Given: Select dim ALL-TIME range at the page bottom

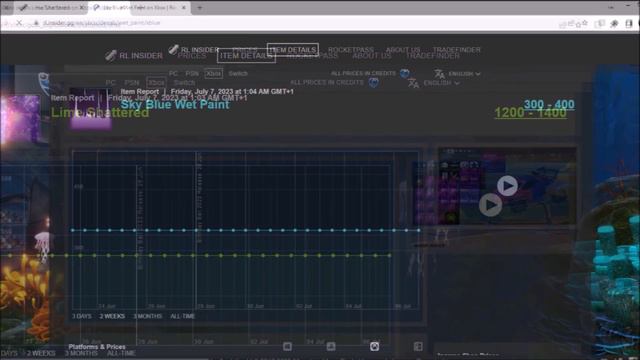Looking at the screenshot, I should point(121,353).
